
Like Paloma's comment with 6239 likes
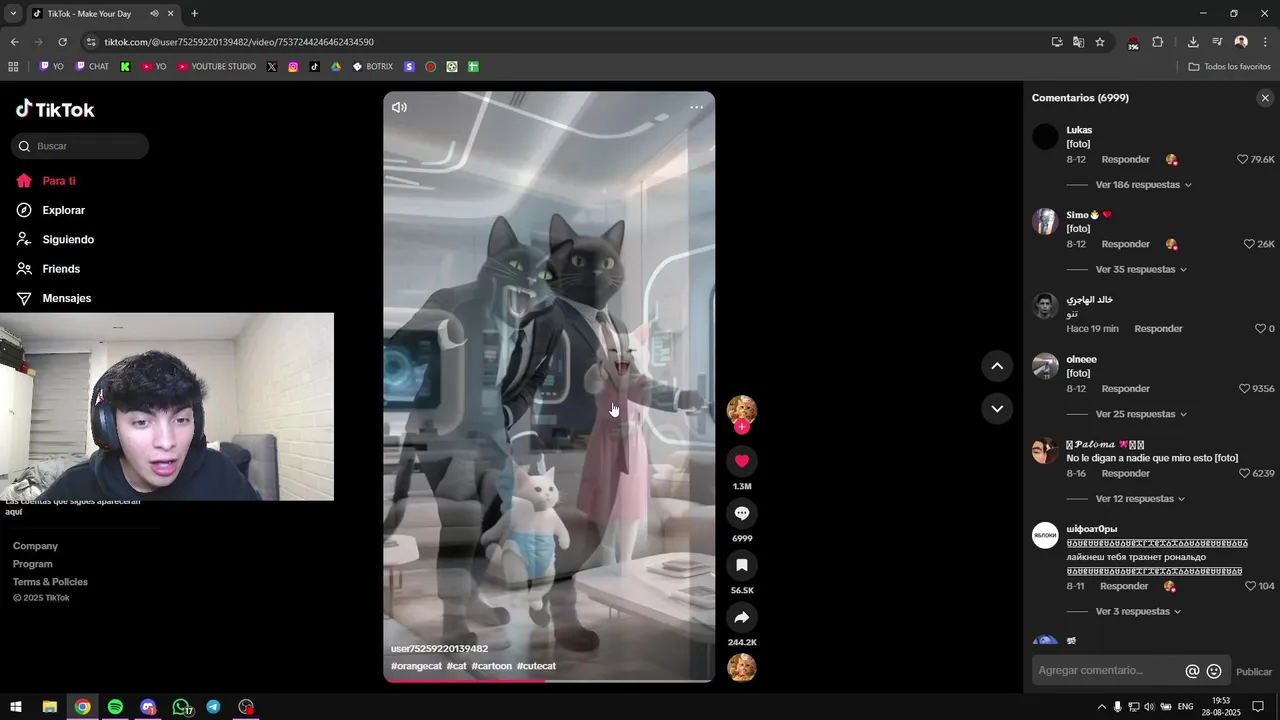coord(1244,474)
